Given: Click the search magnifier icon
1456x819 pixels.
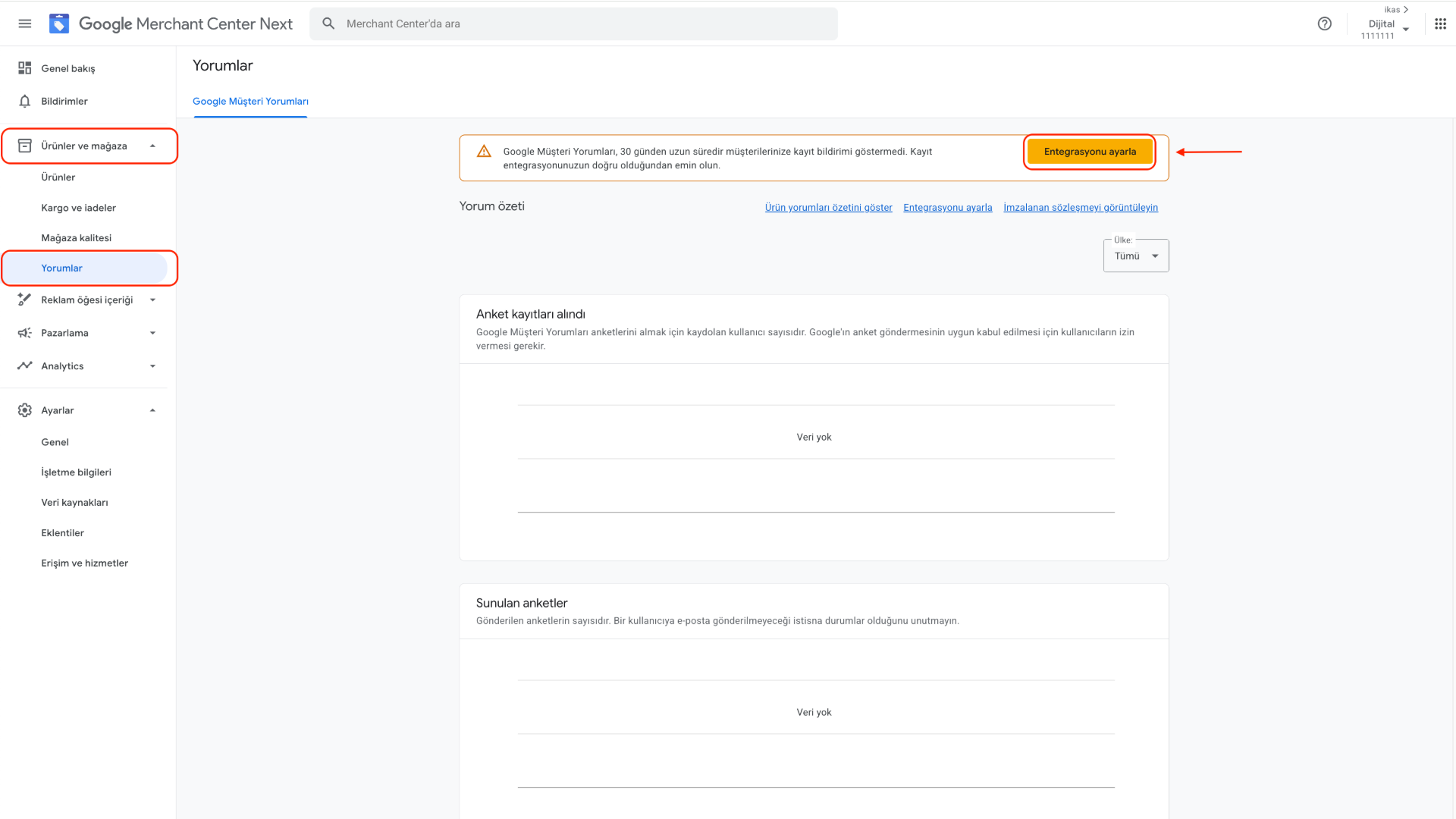Looking at the screenshot, I should click(x=328, y=24).
